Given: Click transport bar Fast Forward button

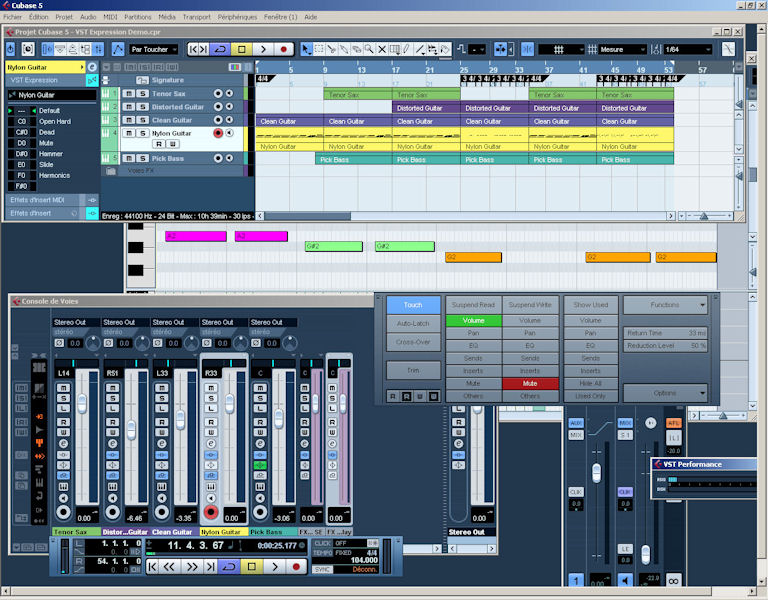Looking at the screenshot, I should pos(192,567).
